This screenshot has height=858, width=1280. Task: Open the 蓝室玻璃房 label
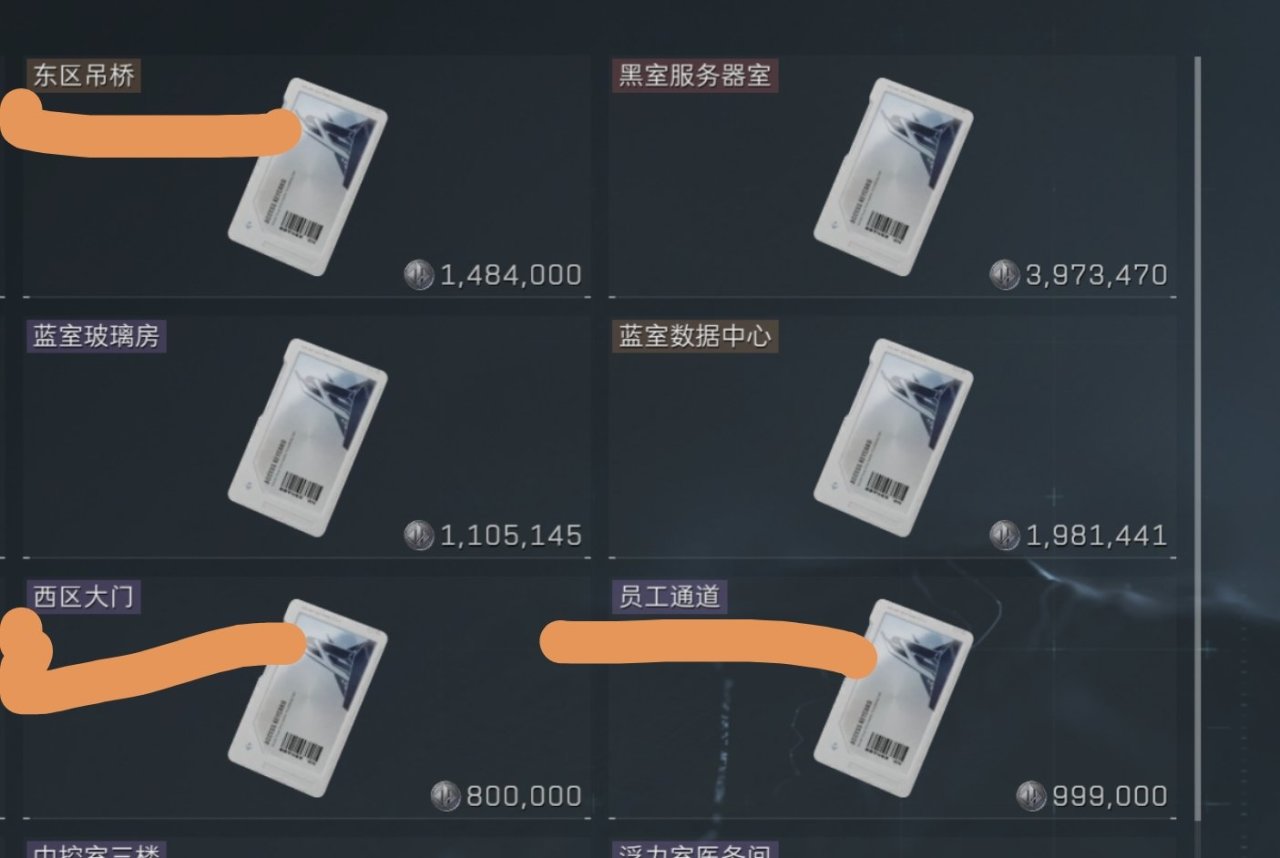point(96,336)
